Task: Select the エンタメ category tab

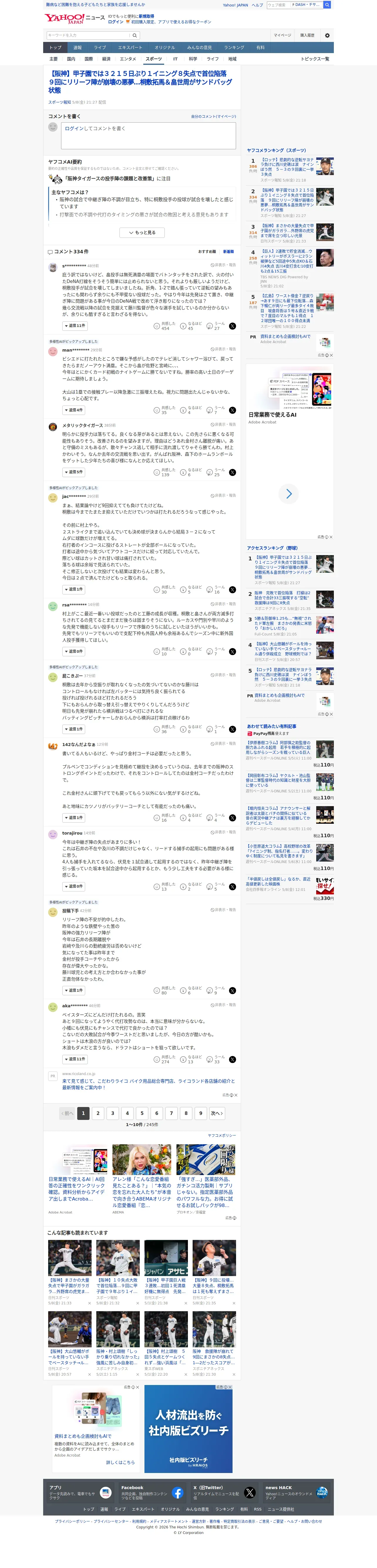Action: click(128, 59)
